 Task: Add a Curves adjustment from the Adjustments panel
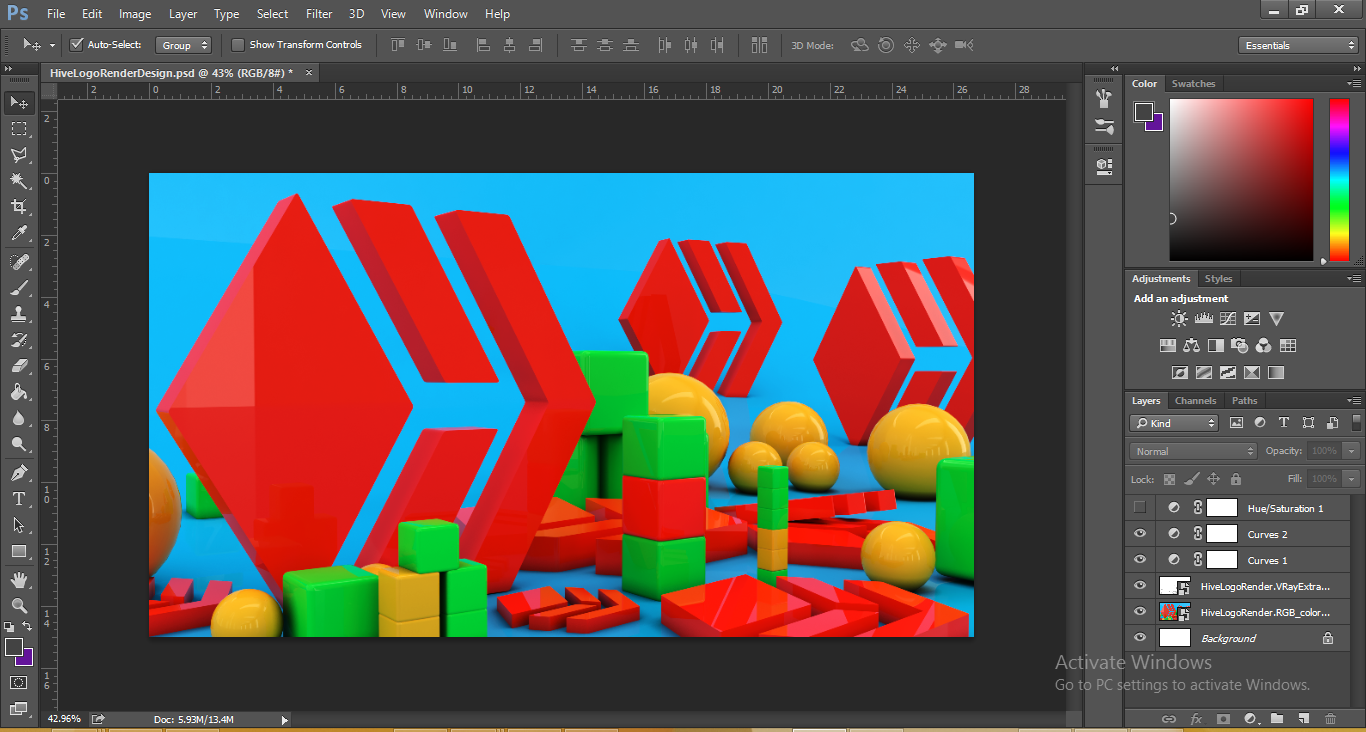pyautogui.click(x=1228, y=319)
